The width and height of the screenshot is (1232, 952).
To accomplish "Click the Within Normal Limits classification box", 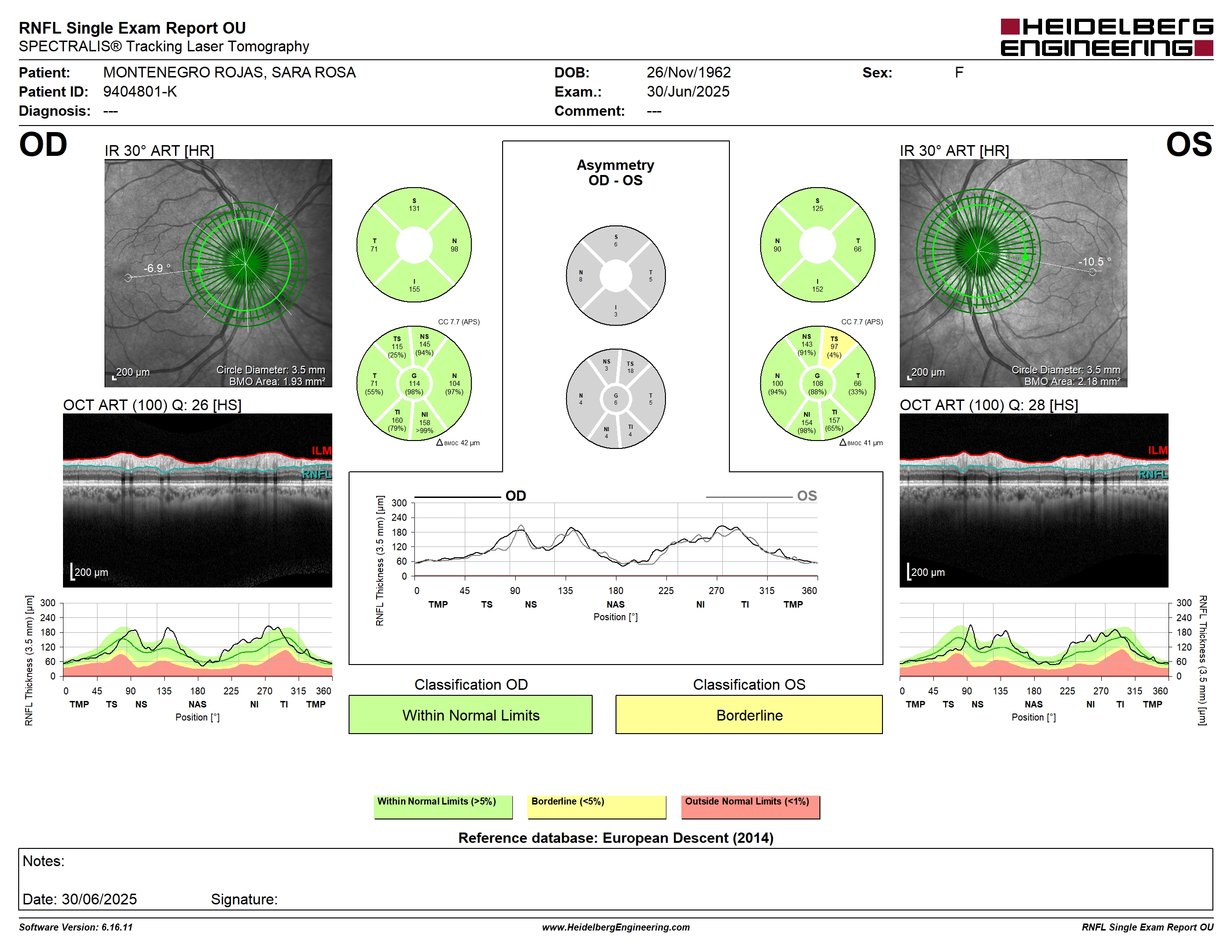I will coord(470,714).
